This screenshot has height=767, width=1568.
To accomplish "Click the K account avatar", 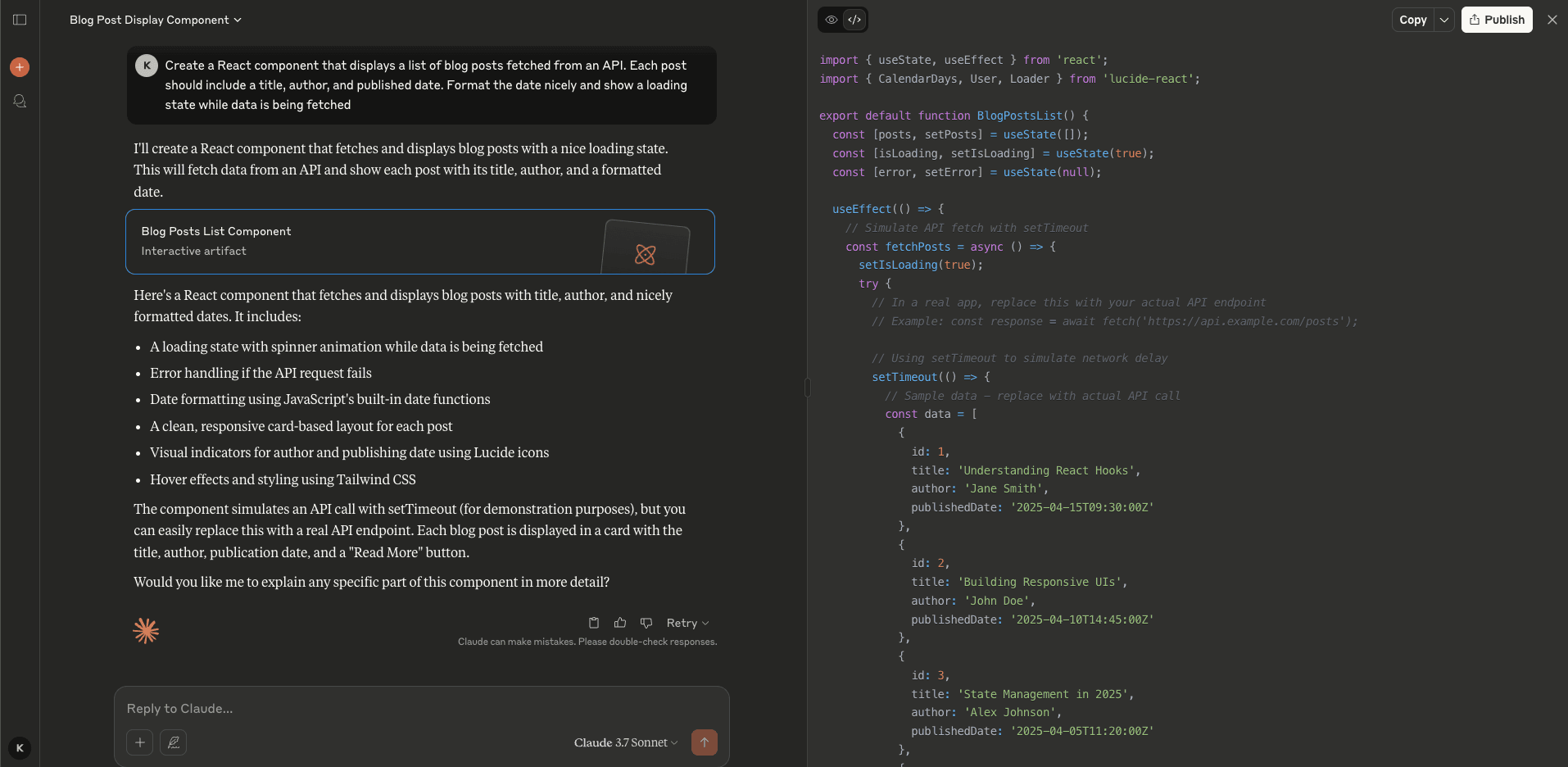I will point(20,747).
